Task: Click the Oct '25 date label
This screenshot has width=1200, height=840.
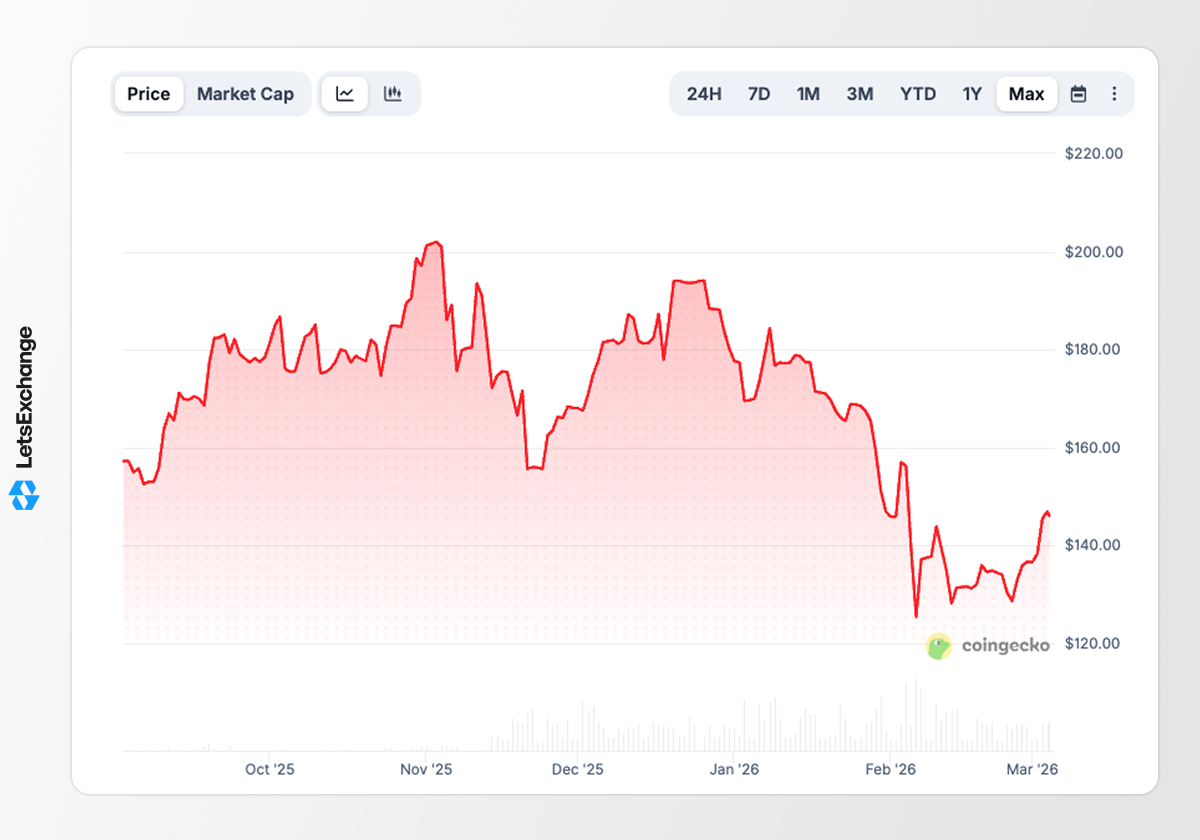Action: click(x=270, y=769)
